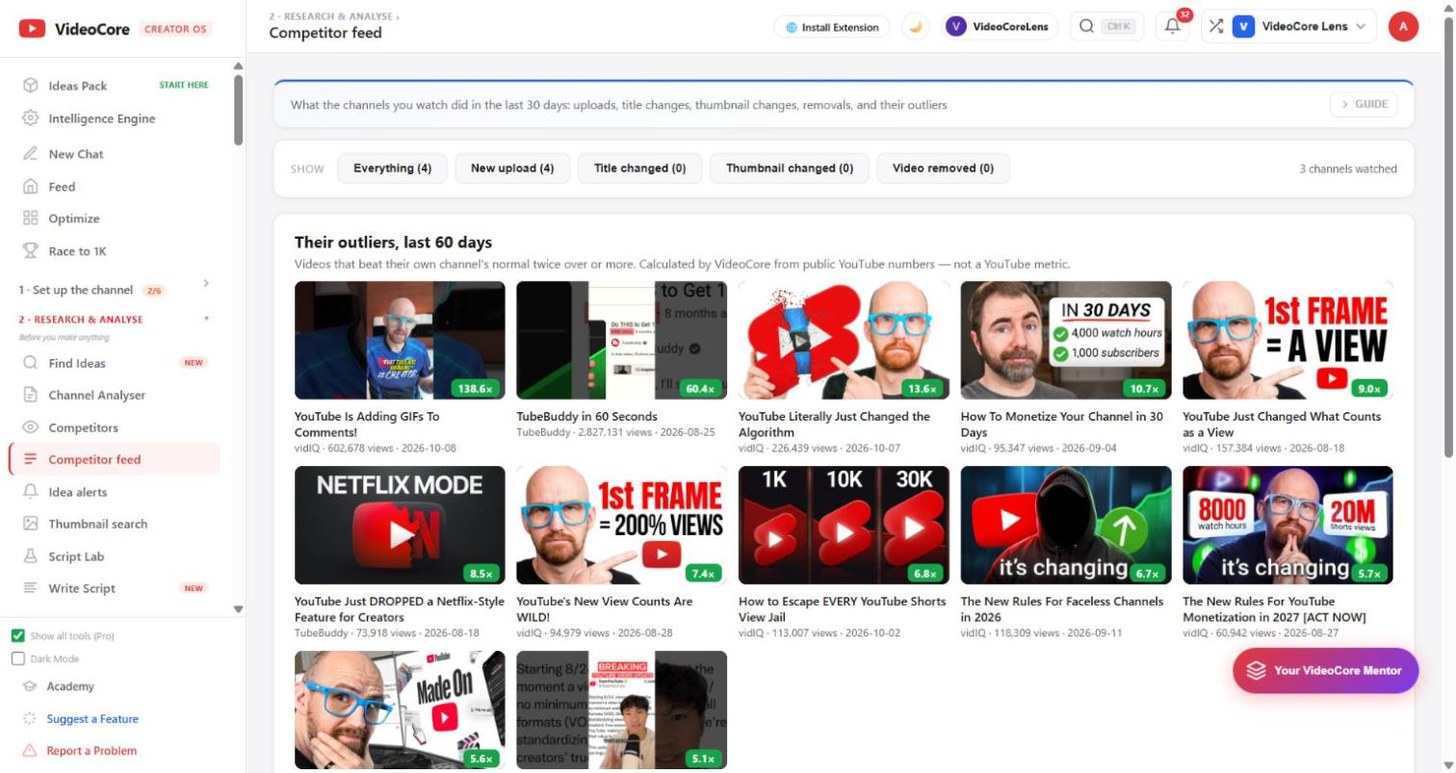
Task: Open the Academy link
Action: point(70,687)
